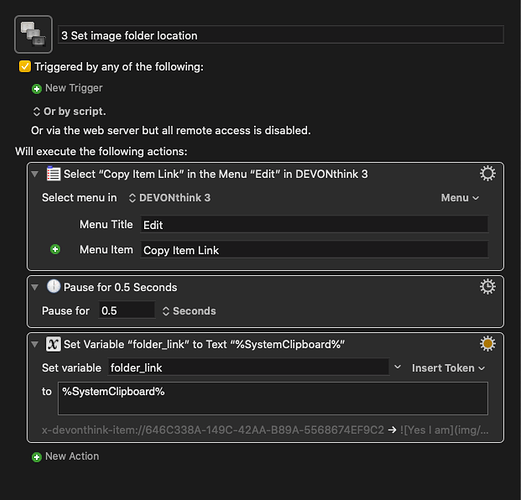
Task: Click the Pause for 0.5 value field
Action: click(x=127, y=310)
